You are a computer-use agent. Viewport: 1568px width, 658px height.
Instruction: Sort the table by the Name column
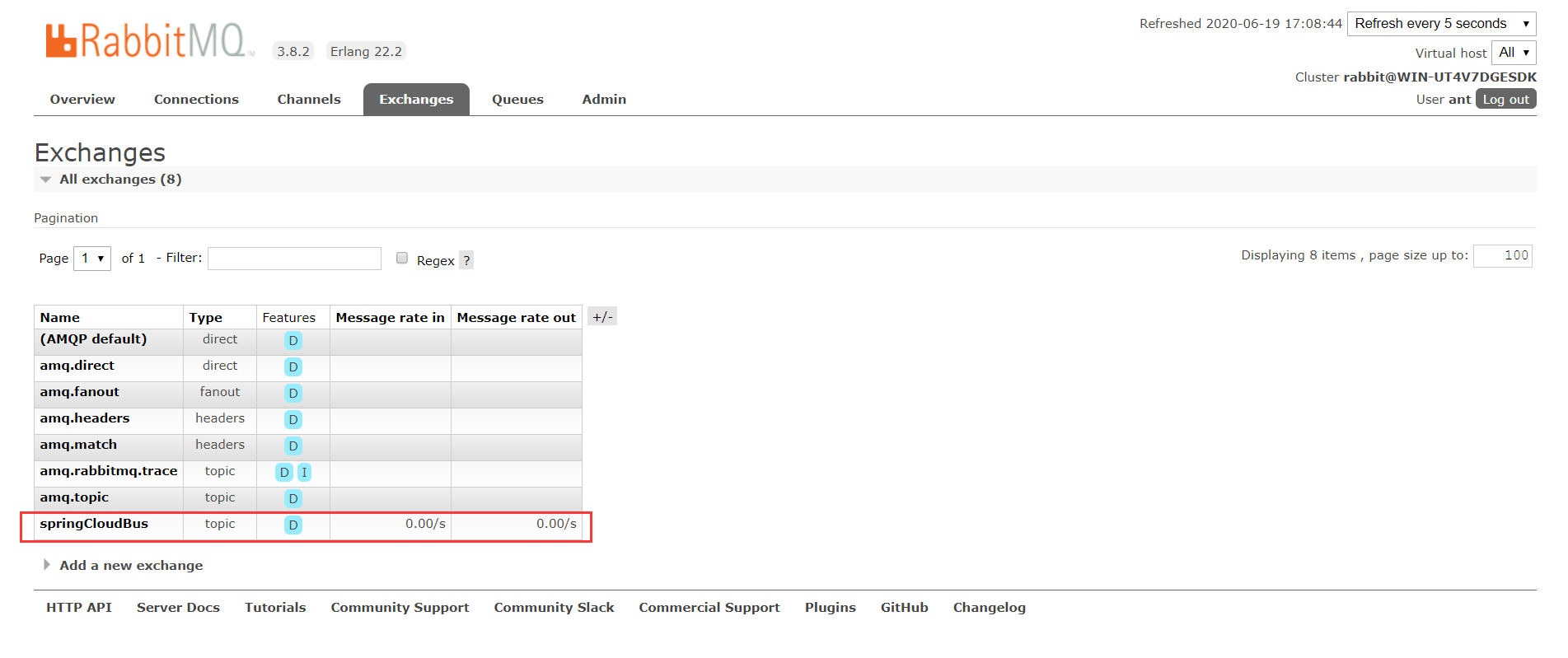pyautogui.click(x=60, y=318)
